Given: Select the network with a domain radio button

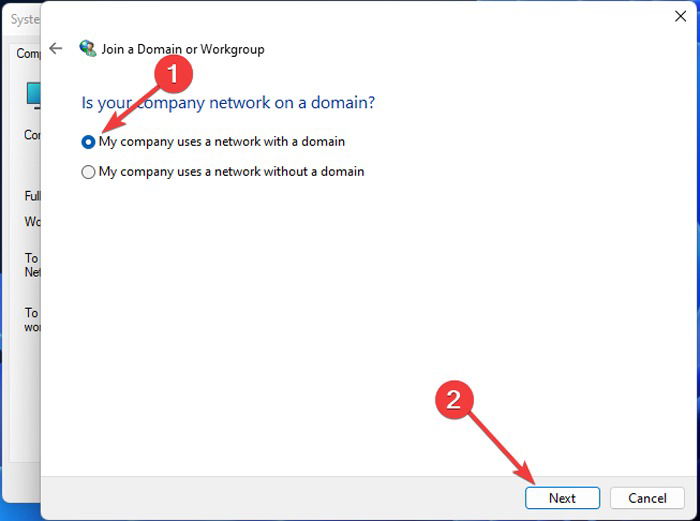Looking at the screenshot, I should click(88, 142).
